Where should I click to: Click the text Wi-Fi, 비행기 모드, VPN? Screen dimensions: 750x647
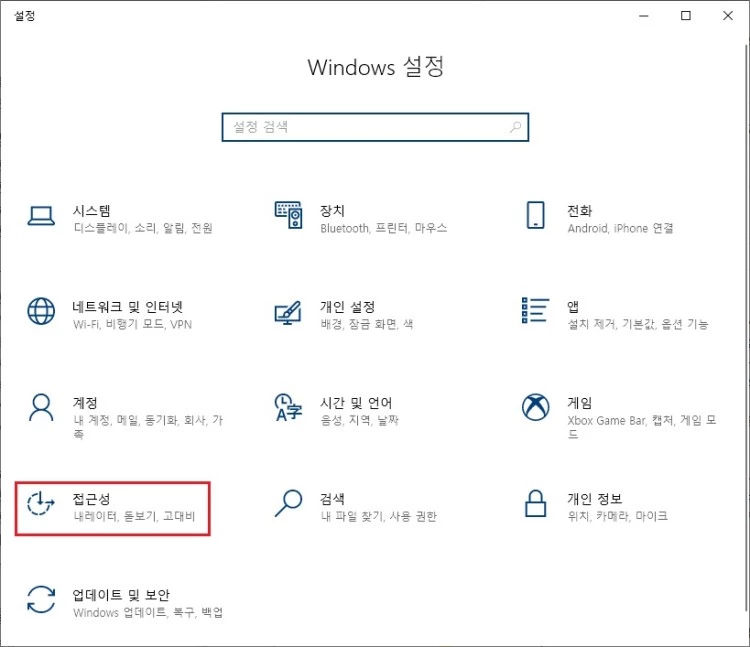132,324
